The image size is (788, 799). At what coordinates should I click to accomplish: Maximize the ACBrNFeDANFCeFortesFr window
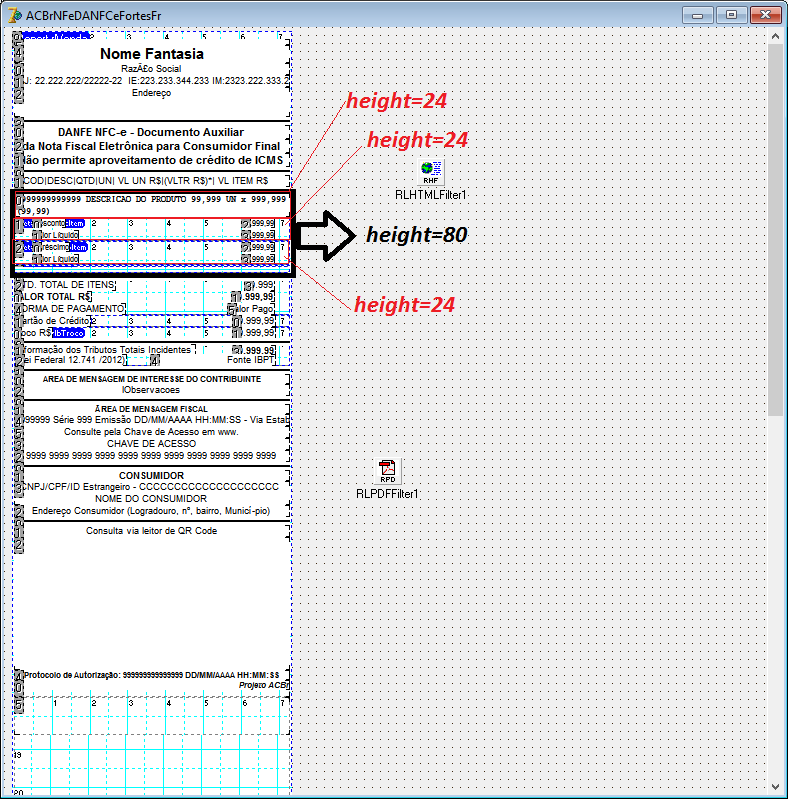[731, 15]
